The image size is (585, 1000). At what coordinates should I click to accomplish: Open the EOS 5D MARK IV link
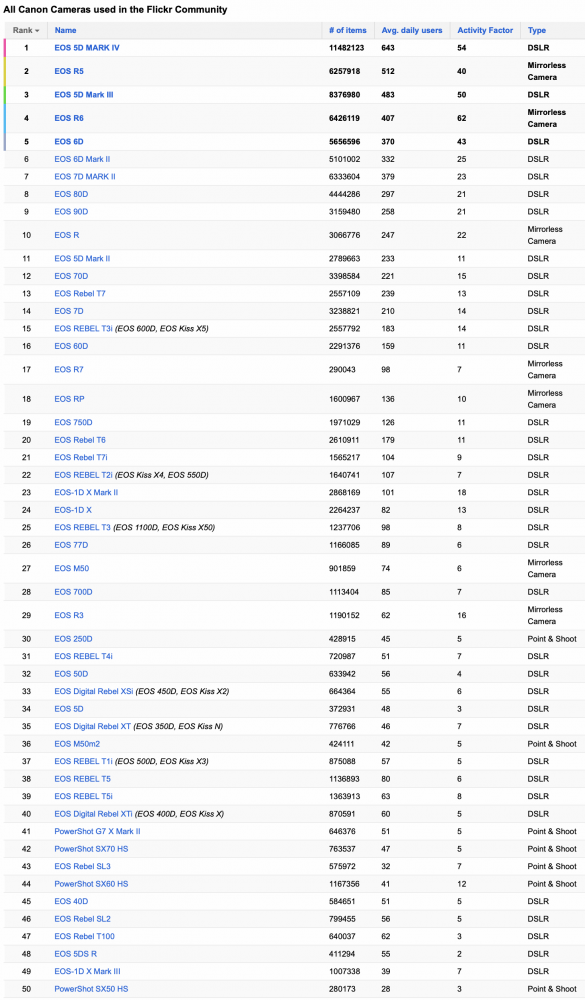point(87,48)
